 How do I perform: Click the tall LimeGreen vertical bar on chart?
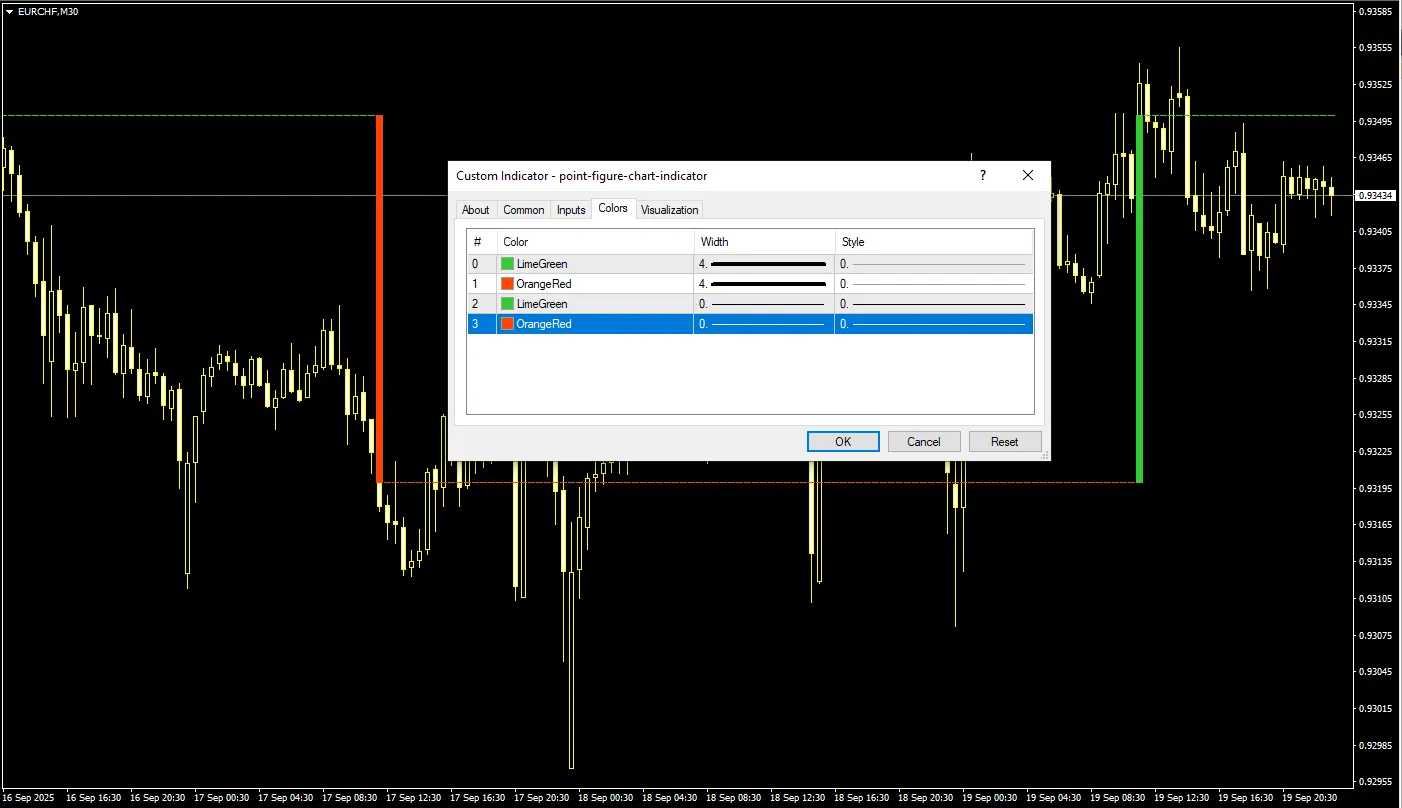(1139, 298)
